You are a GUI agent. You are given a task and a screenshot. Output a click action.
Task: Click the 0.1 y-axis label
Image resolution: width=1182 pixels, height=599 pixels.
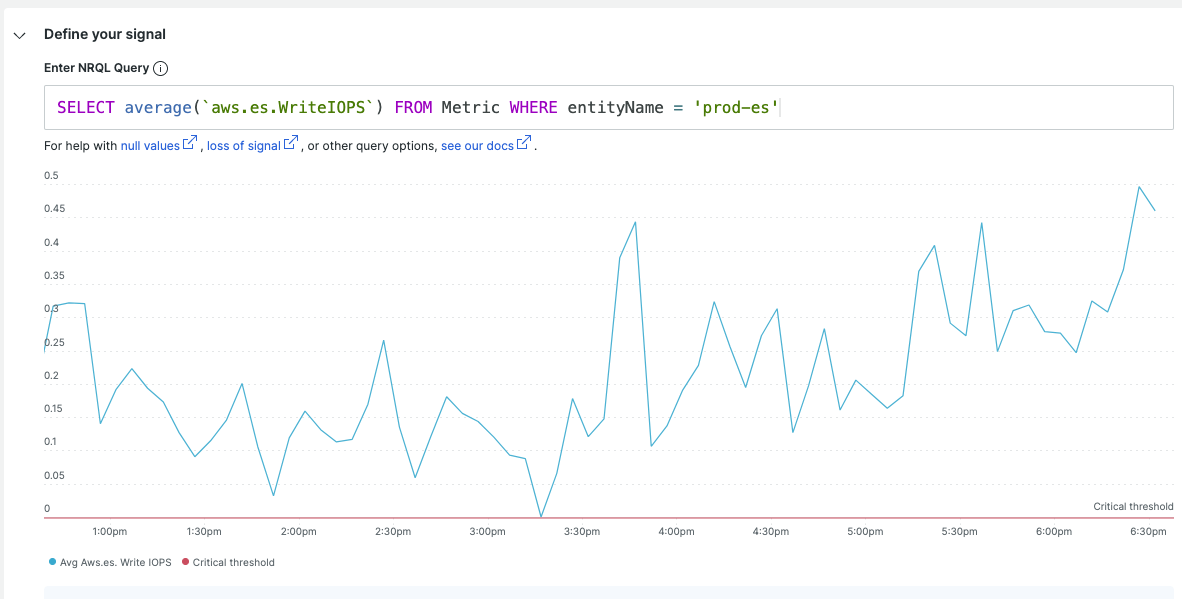(x=51, y=442)
